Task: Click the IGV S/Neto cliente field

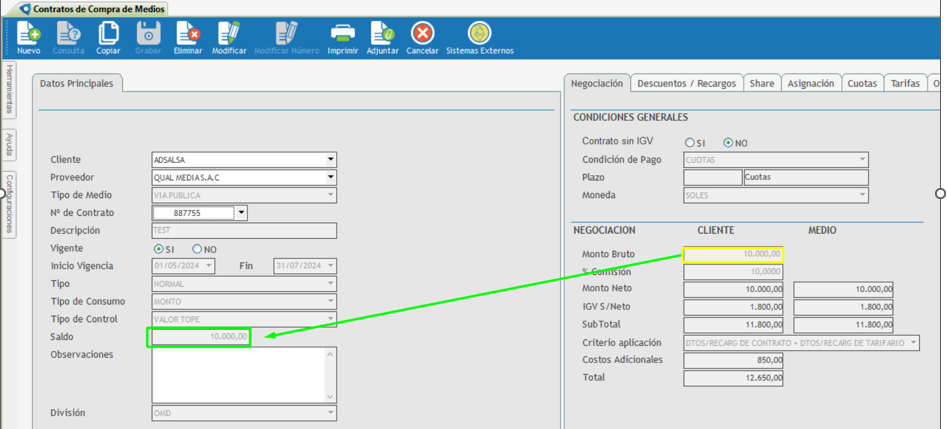Action: (734, 308)
